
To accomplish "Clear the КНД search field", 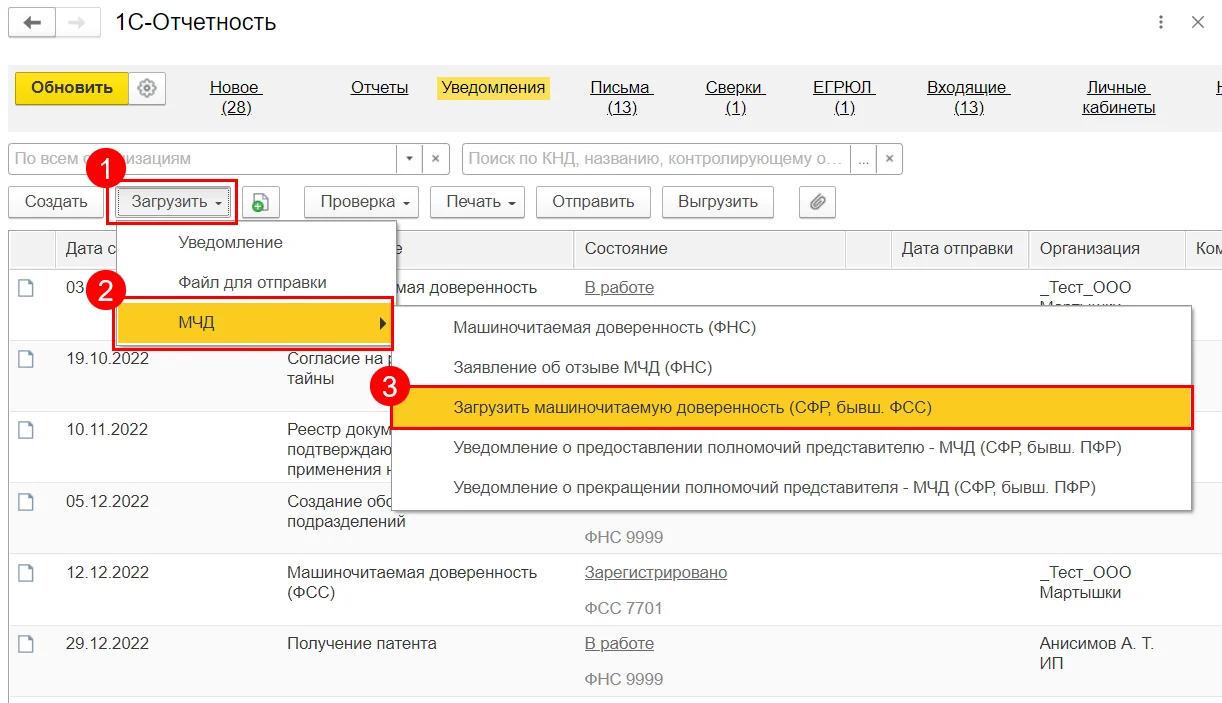I will 890,158.
